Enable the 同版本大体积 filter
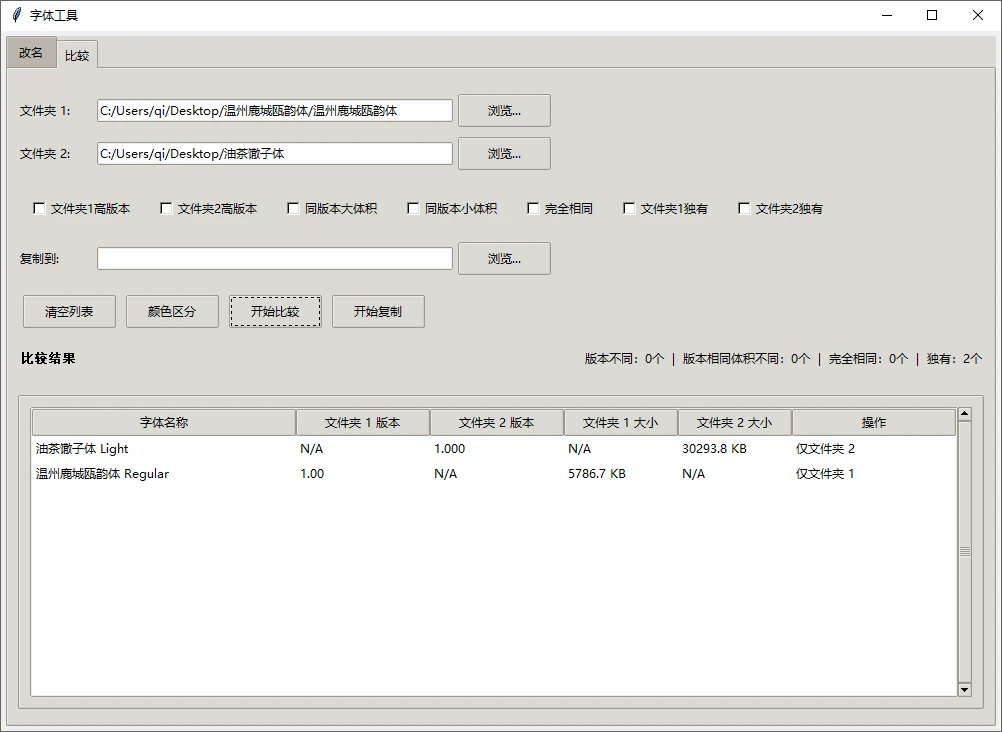Image resolution: width=1002 pixels, height=732 pixels. pos(292,207)
